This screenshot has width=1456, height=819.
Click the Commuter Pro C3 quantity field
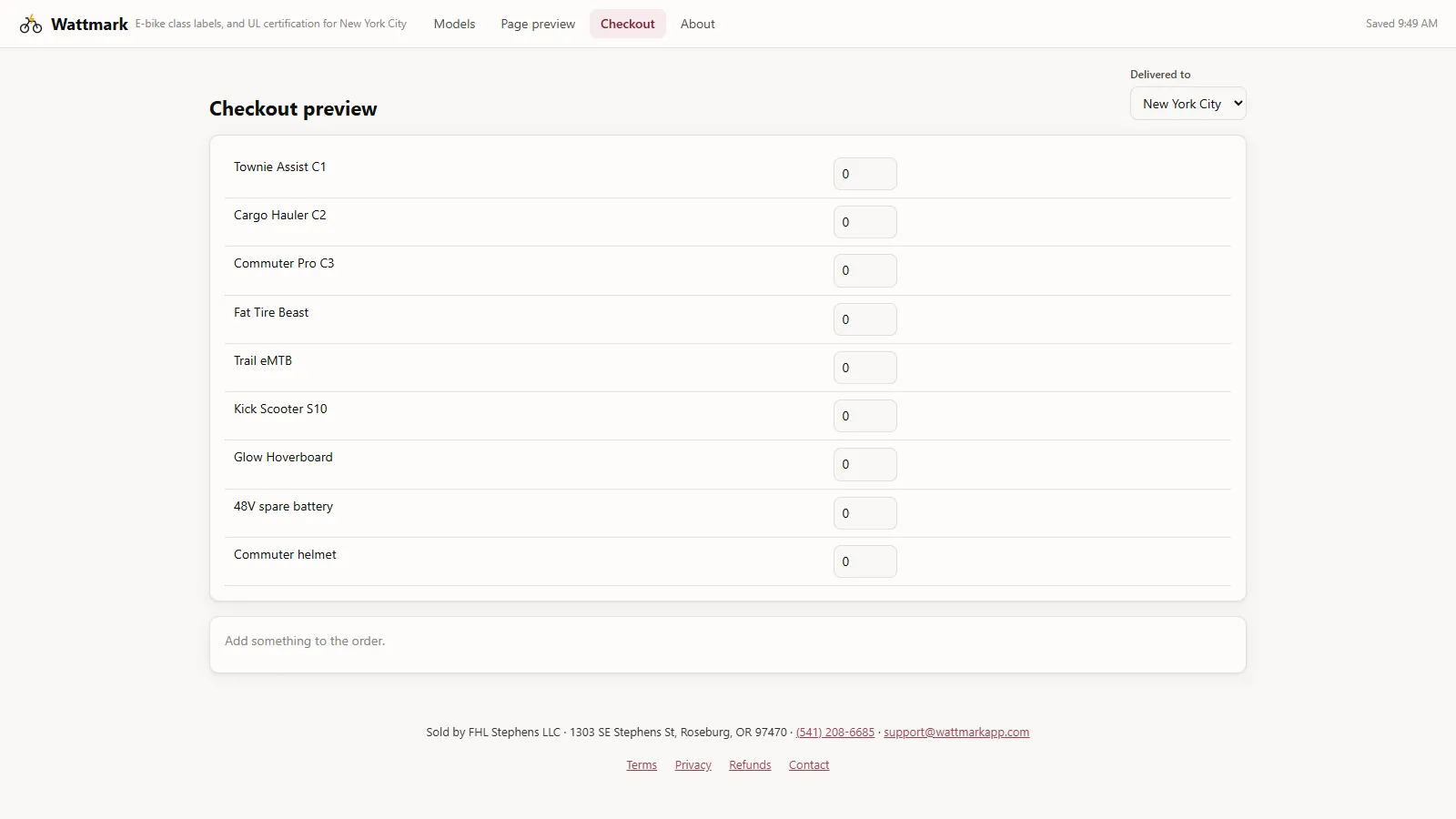pyautogui.click(x=865, y=270)
